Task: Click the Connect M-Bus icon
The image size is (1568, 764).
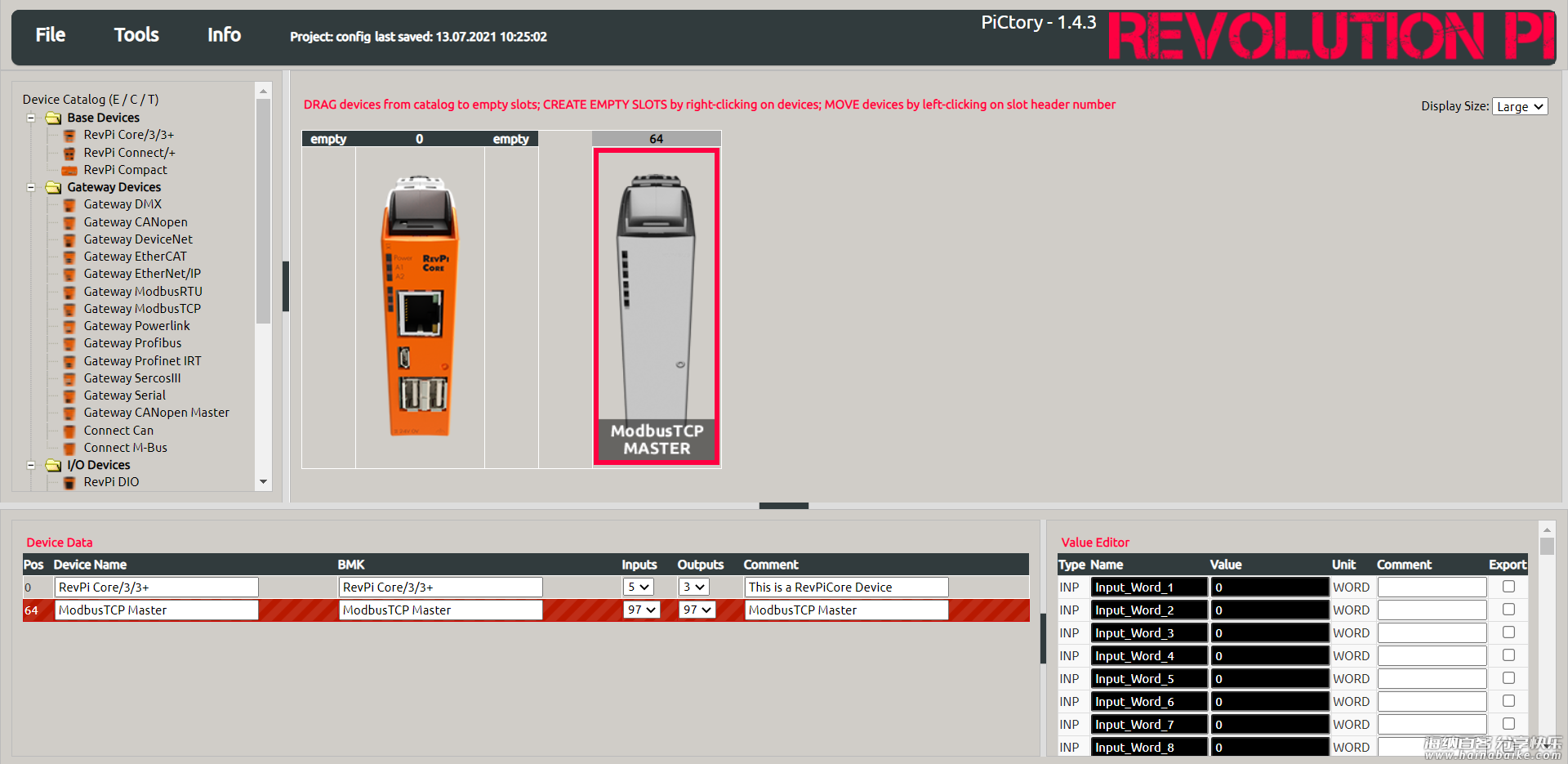Action: click(70, 448)
